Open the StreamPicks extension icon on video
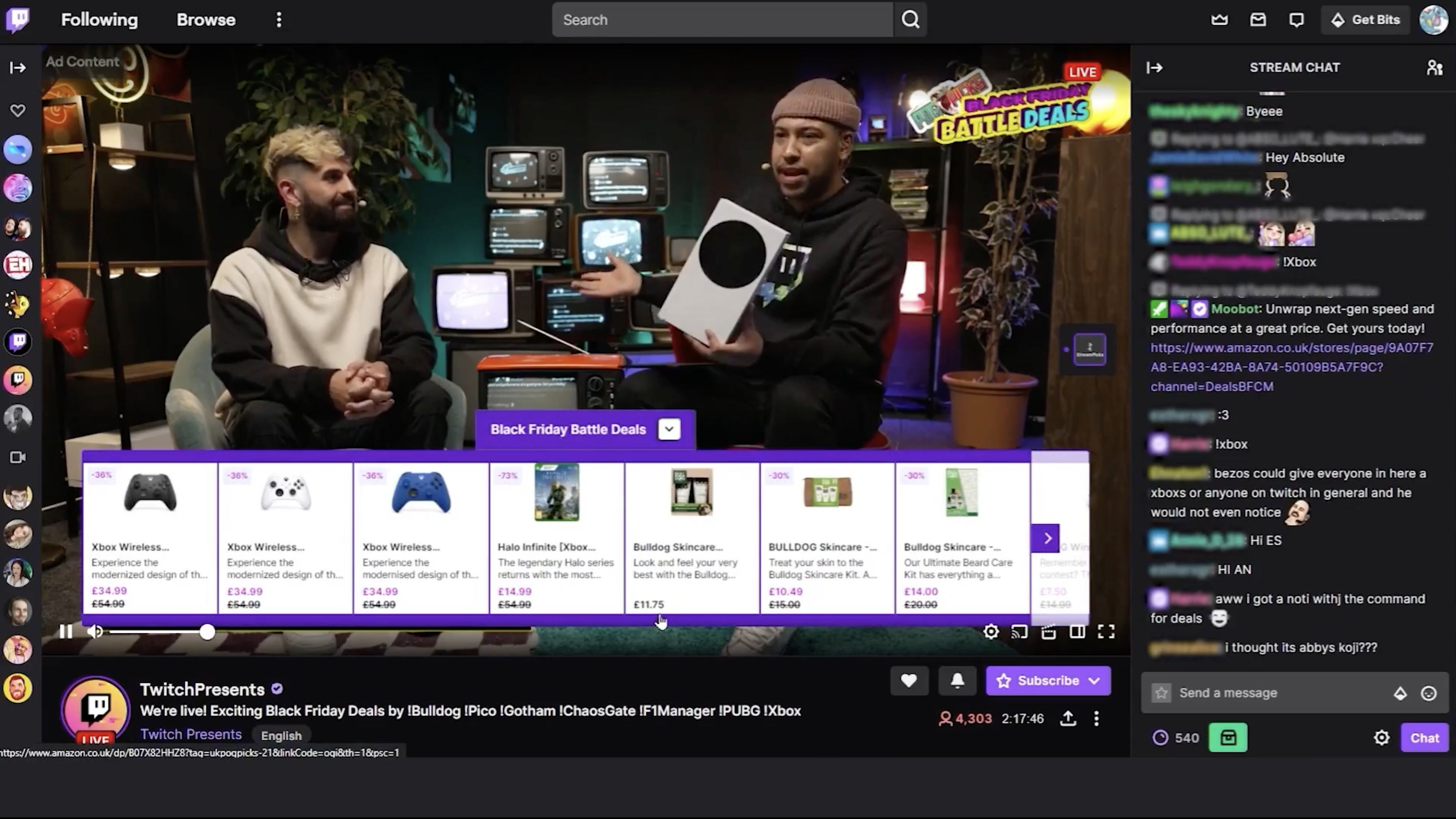 point(1089,350)
